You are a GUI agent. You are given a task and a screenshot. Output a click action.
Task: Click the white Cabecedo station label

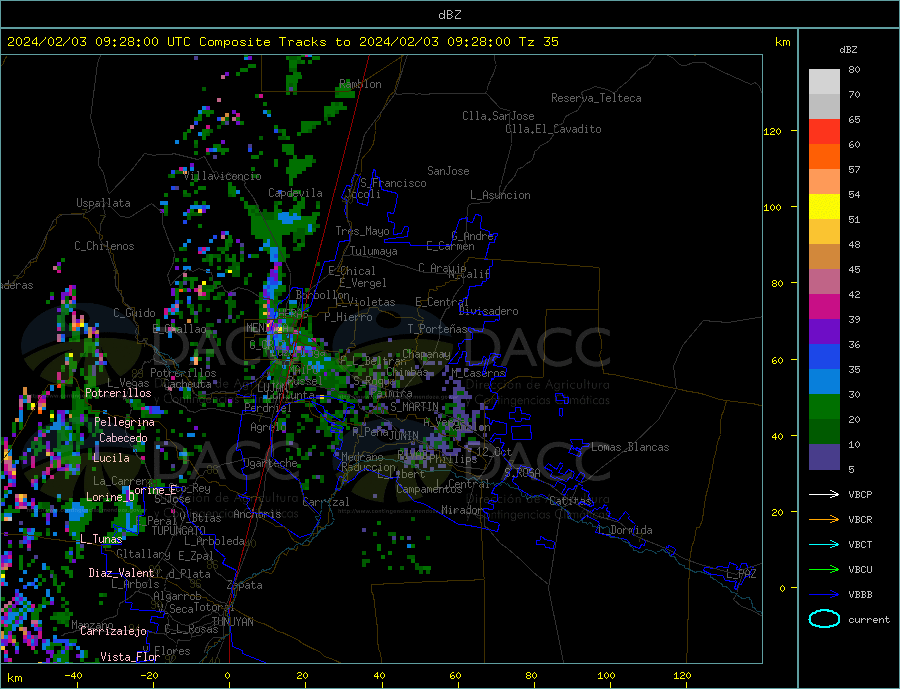pos(123,439)
